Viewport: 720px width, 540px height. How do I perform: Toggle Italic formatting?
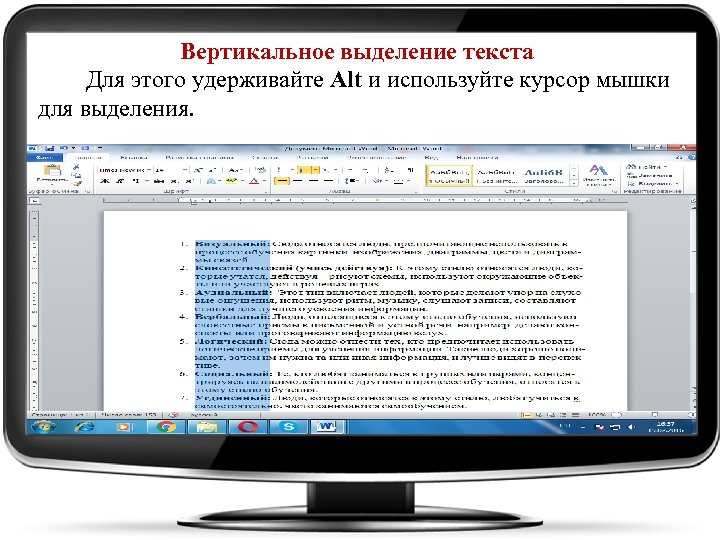click(x=119, y=181)
